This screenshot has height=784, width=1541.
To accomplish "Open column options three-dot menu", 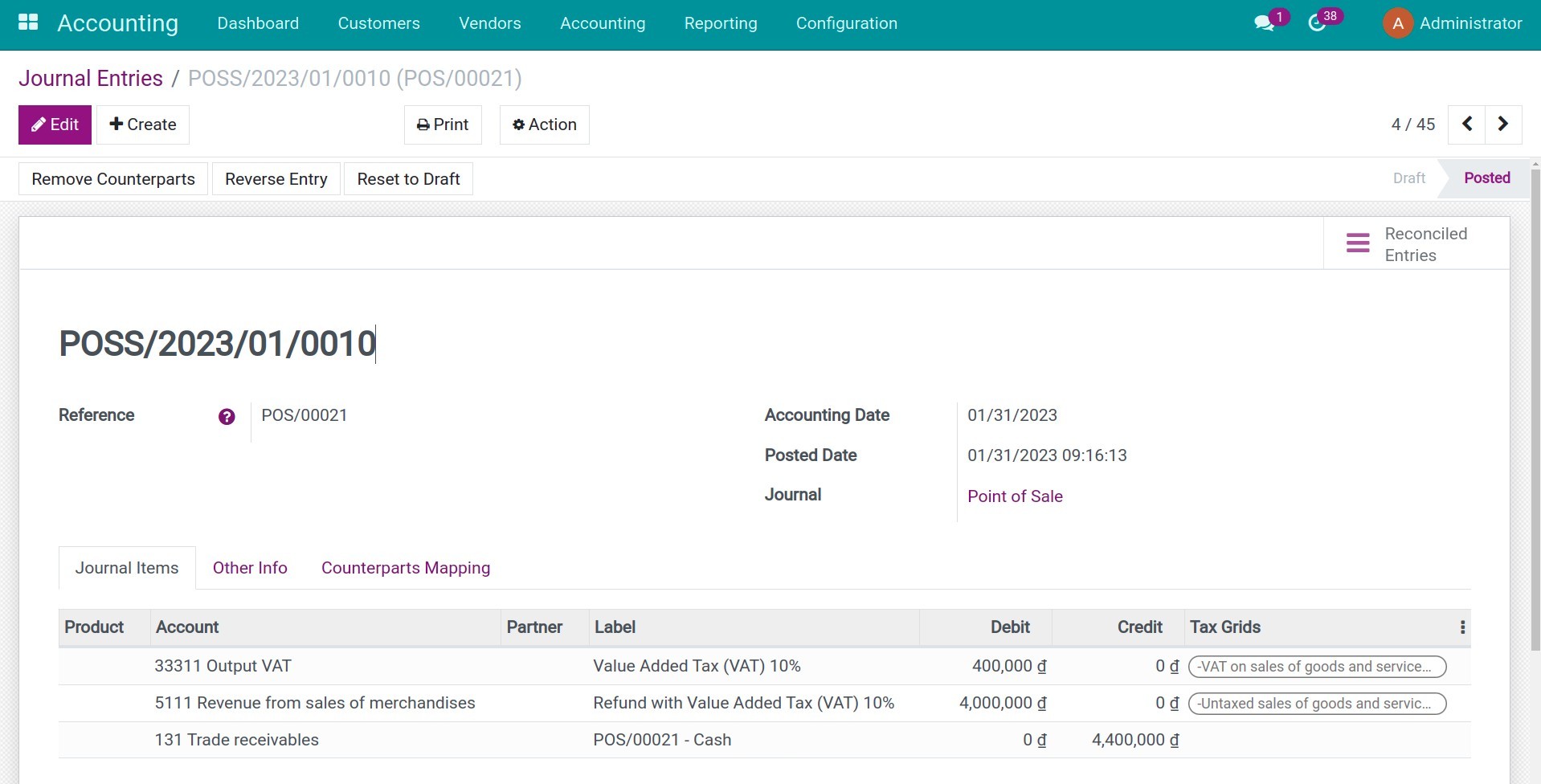I will coord(1462,627).
